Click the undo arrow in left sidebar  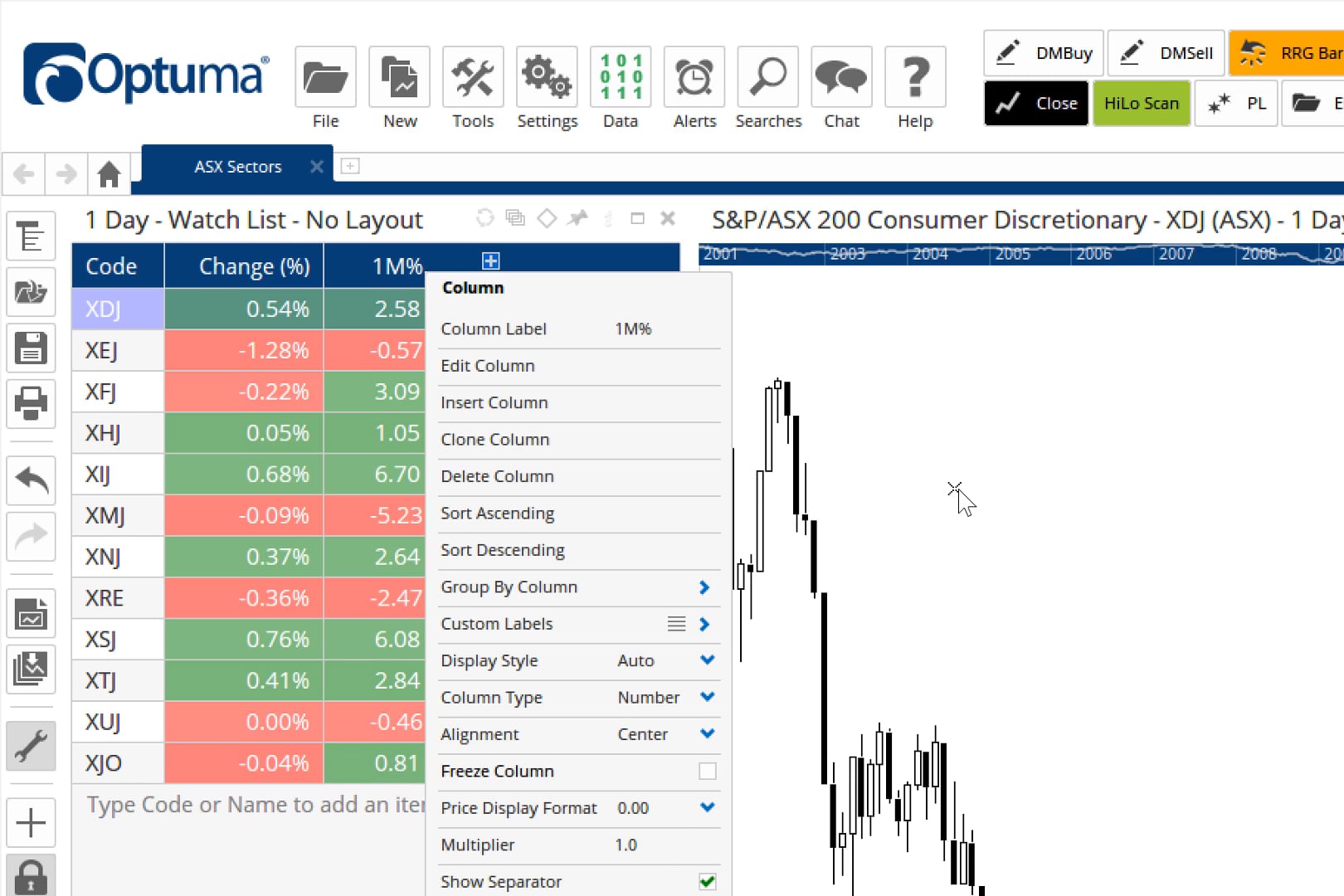point(31,480)
